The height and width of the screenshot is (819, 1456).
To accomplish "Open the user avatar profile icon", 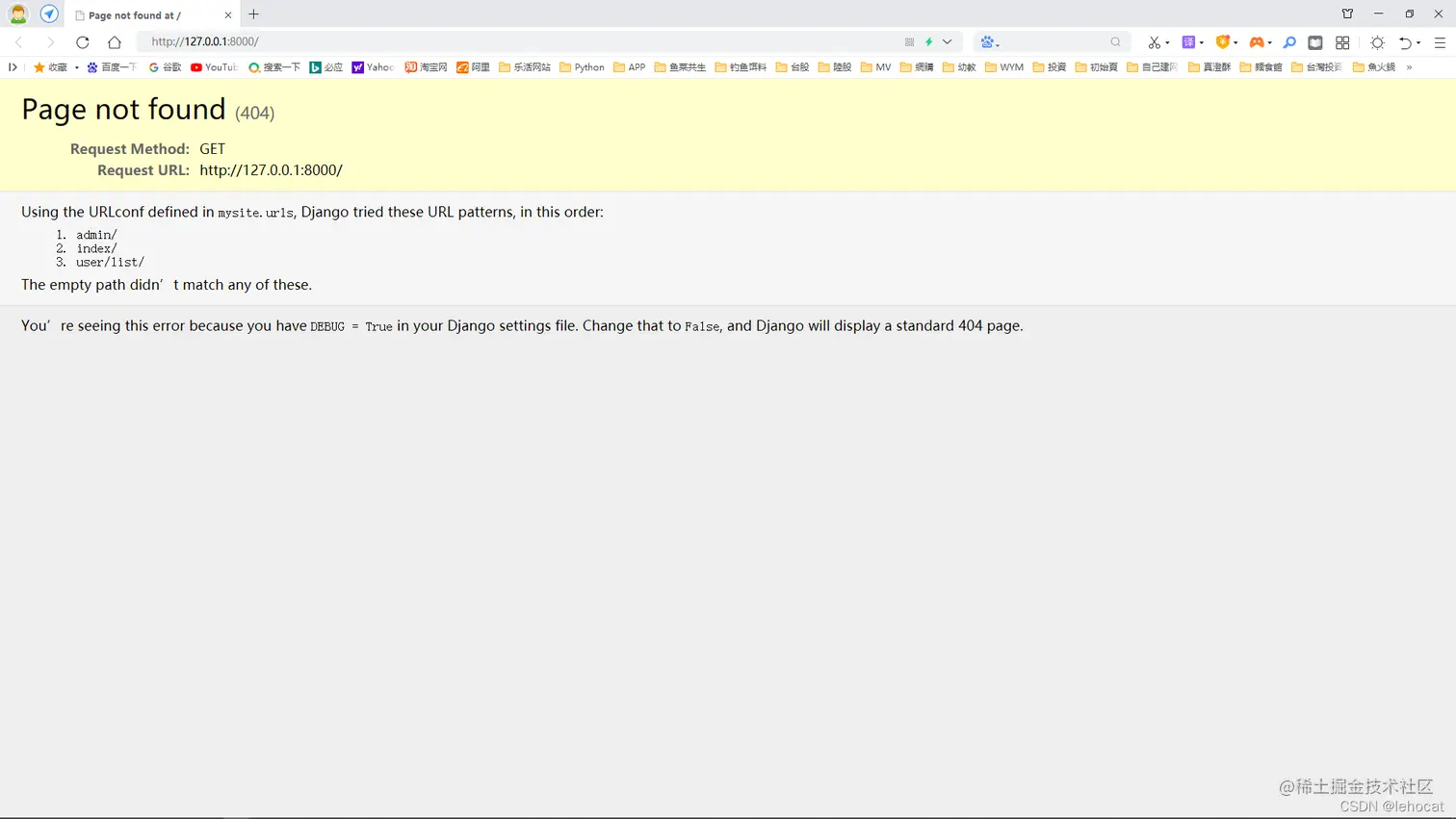I will [x=18, y=14].
